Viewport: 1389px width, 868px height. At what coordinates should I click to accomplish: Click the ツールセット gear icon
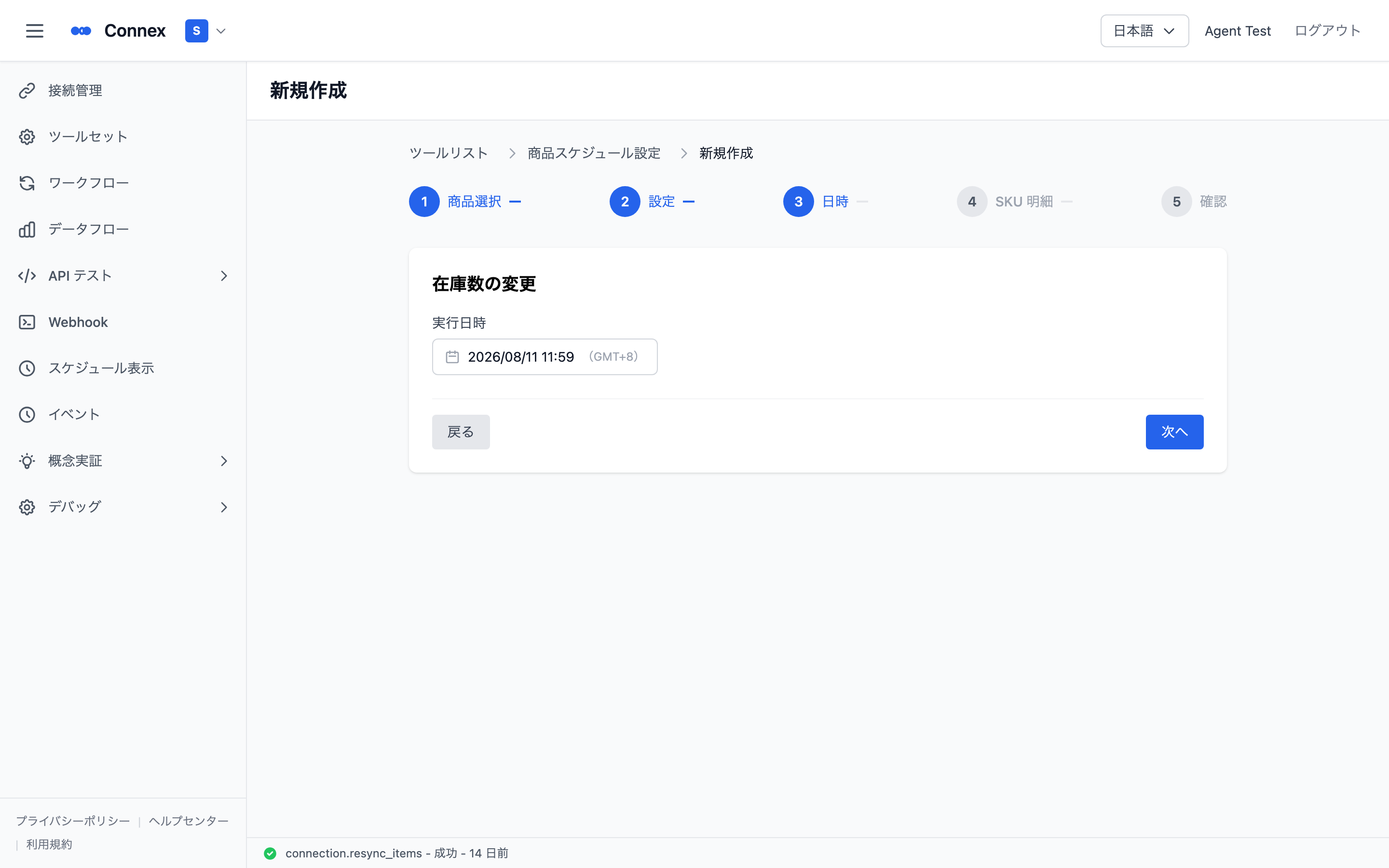(x=27, y=136)
